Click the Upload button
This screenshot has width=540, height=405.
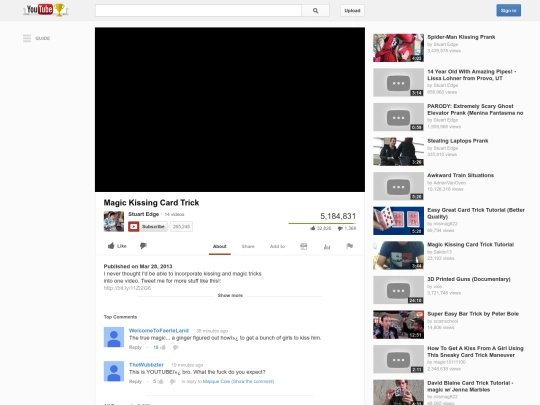click(352, 11)
